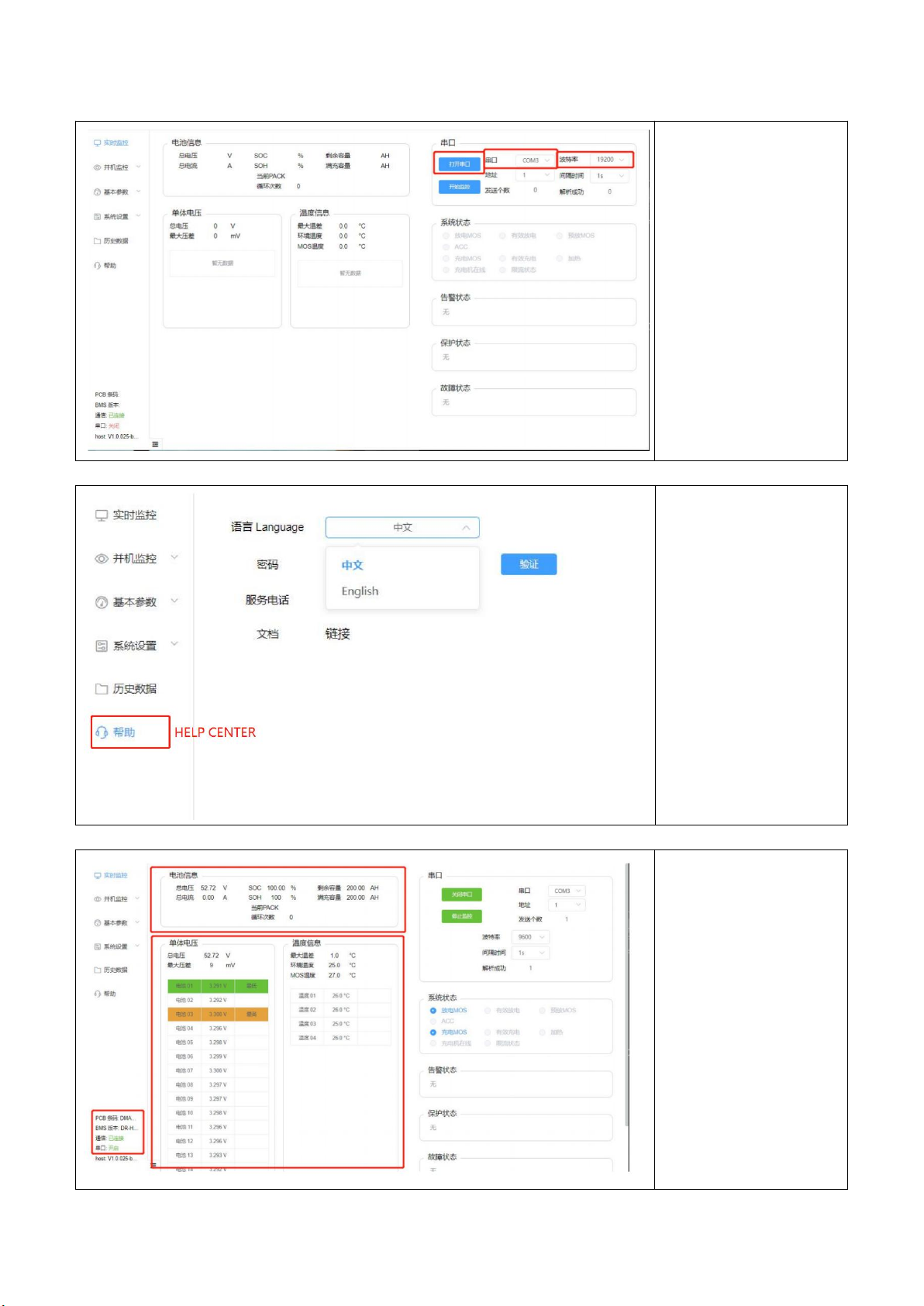The width and height of the screenshot is (924, 1306).
Task: Select 放电MOS radio in top screenshot
Action: coord(446,236)
